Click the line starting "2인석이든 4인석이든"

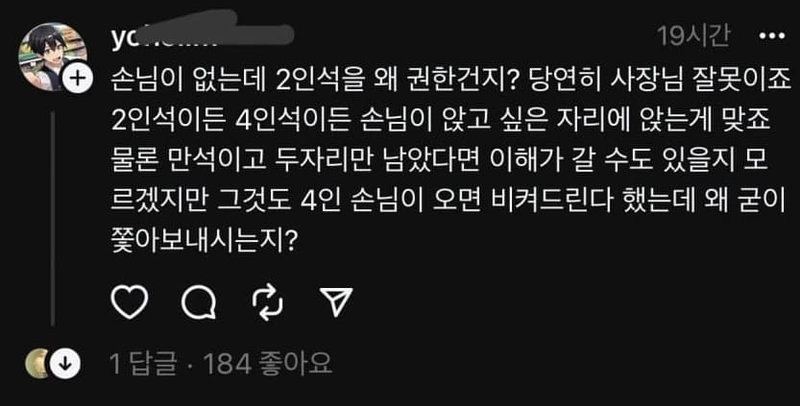[x=441, y=120]
